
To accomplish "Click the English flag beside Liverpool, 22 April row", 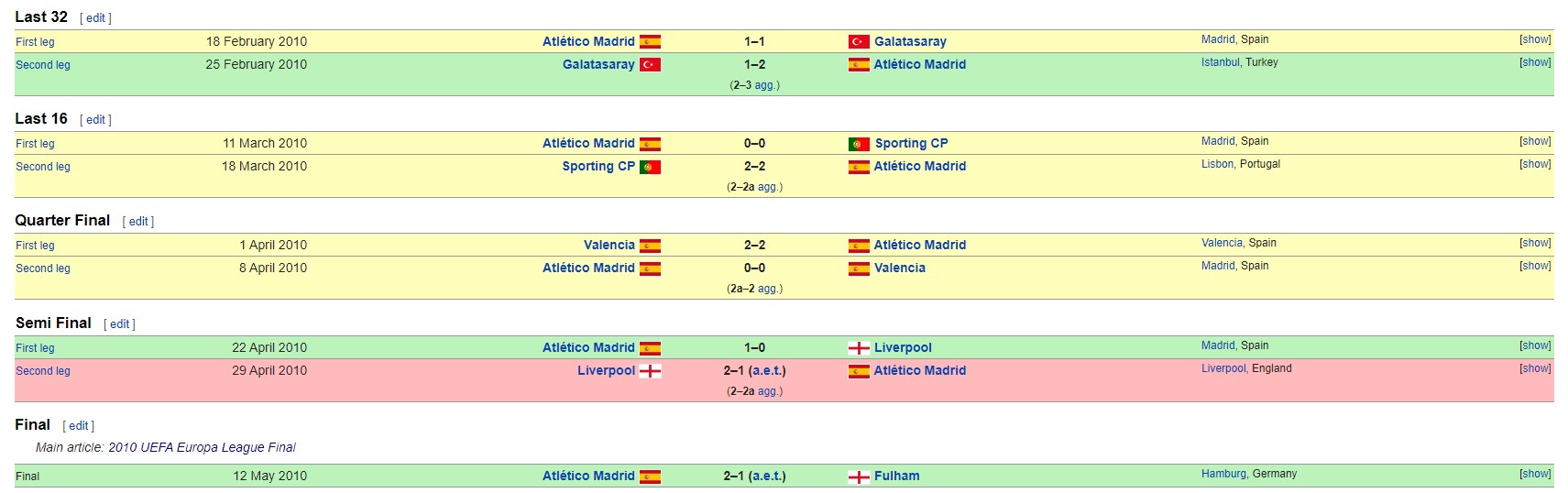I will [x=859, y=348].
